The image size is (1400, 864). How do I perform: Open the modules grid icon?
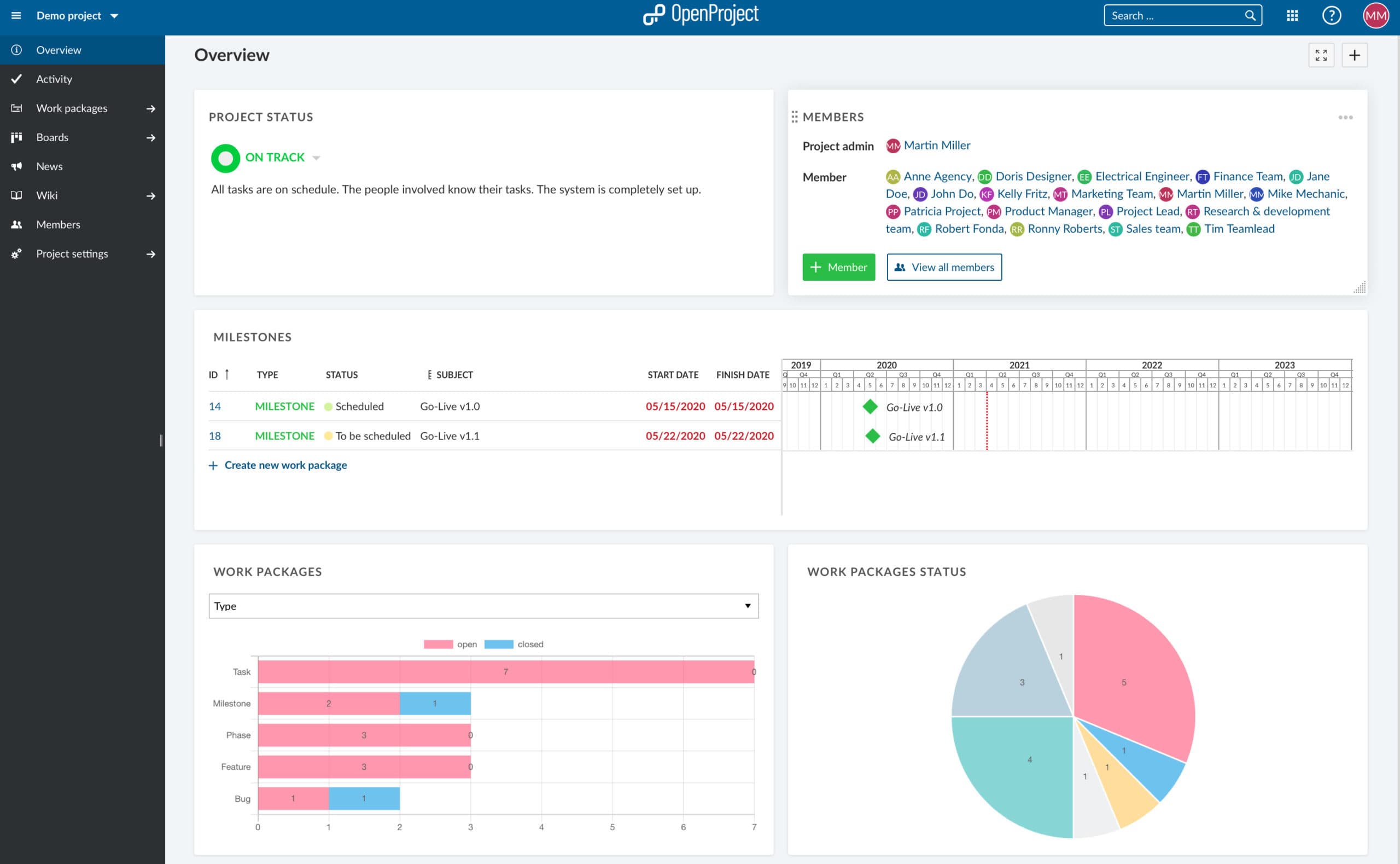(x=1292, y=15)
